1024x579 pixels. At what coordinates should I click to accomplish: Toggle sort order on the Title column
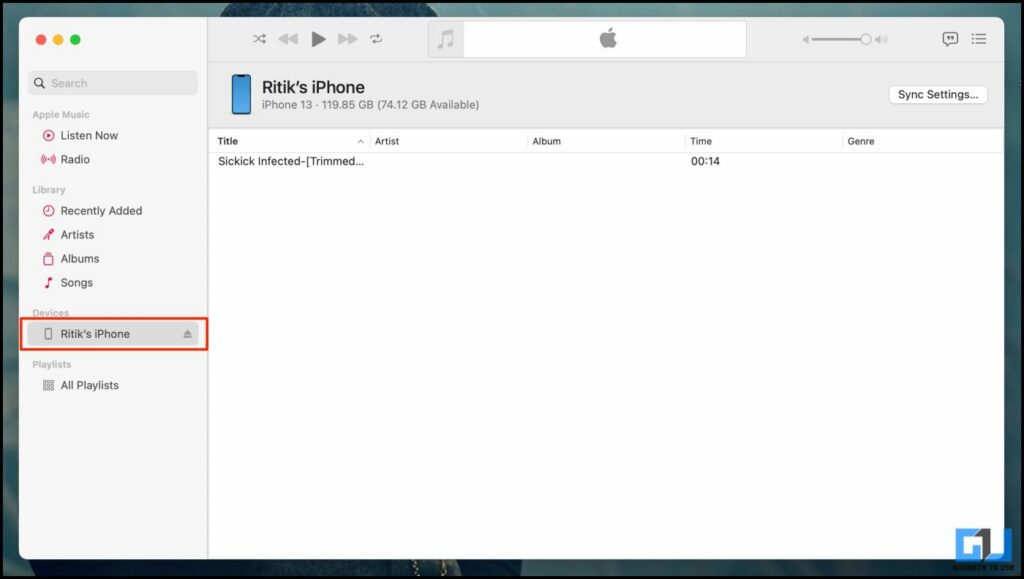tap(227, 141)
